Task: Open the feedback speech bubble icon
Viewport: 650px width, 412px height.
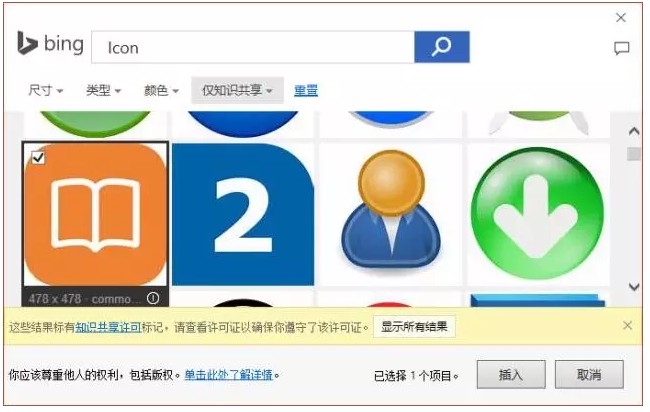Action: 621,48
